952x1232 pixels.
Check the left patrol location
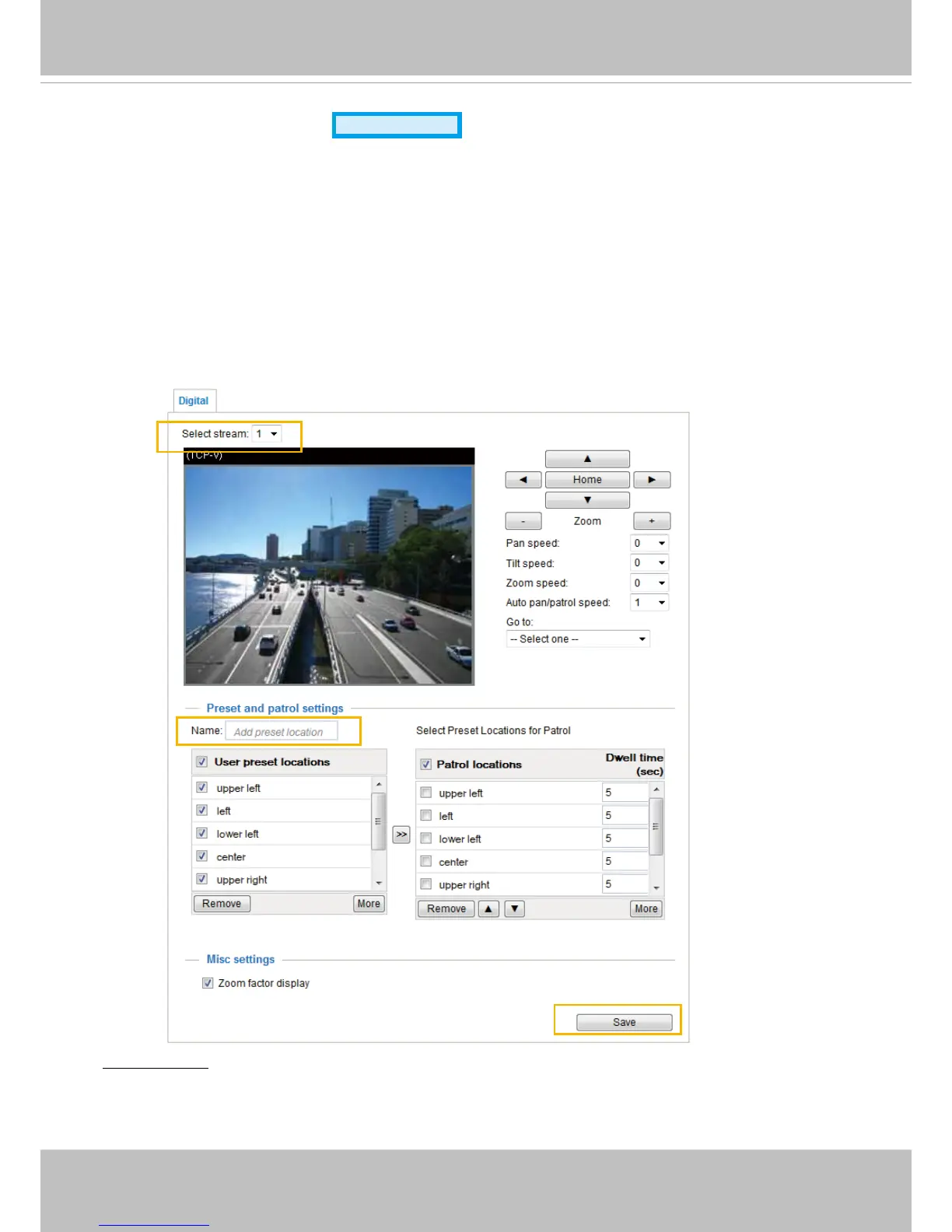tap(426, 816)
